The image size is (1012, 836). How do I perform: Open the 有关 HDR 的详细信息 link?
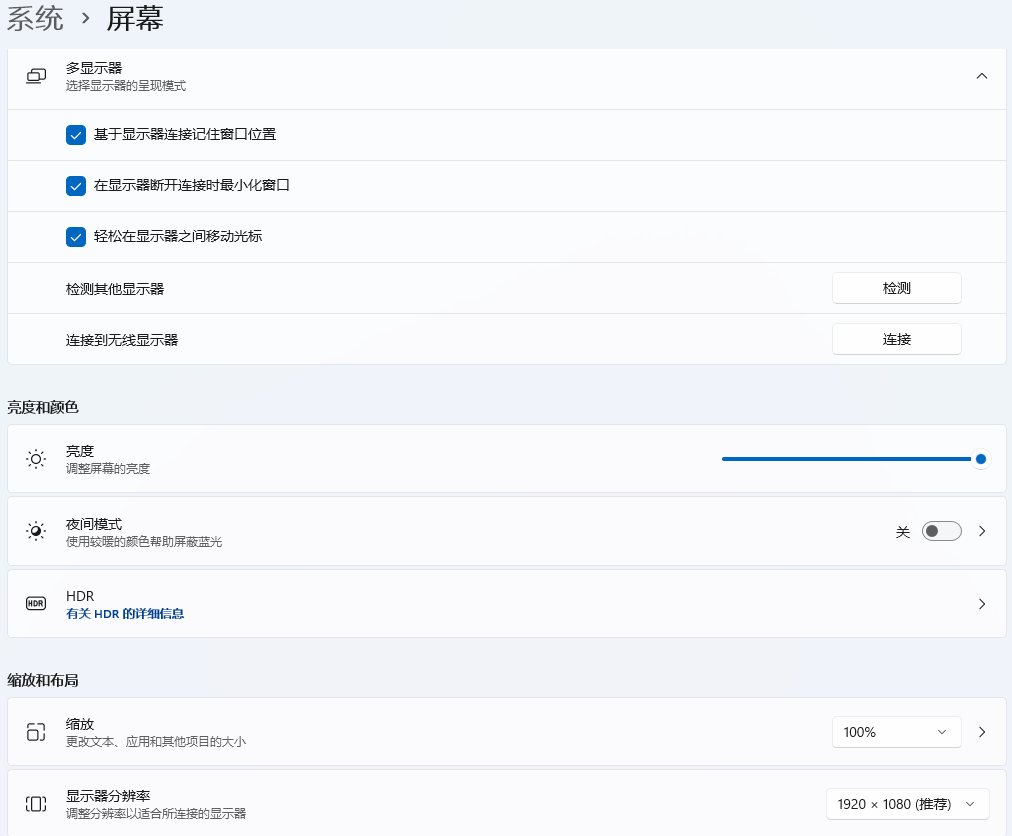coord(125,614)
